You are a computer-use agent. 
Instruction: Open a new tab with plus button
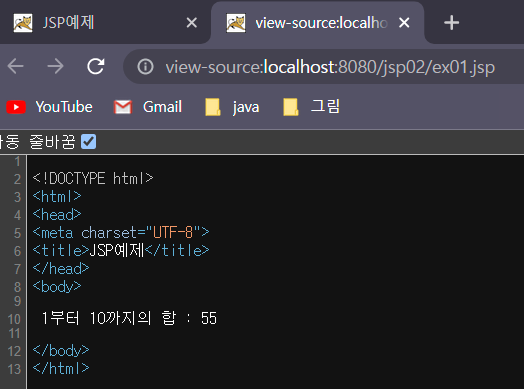(x=451, y=23)
